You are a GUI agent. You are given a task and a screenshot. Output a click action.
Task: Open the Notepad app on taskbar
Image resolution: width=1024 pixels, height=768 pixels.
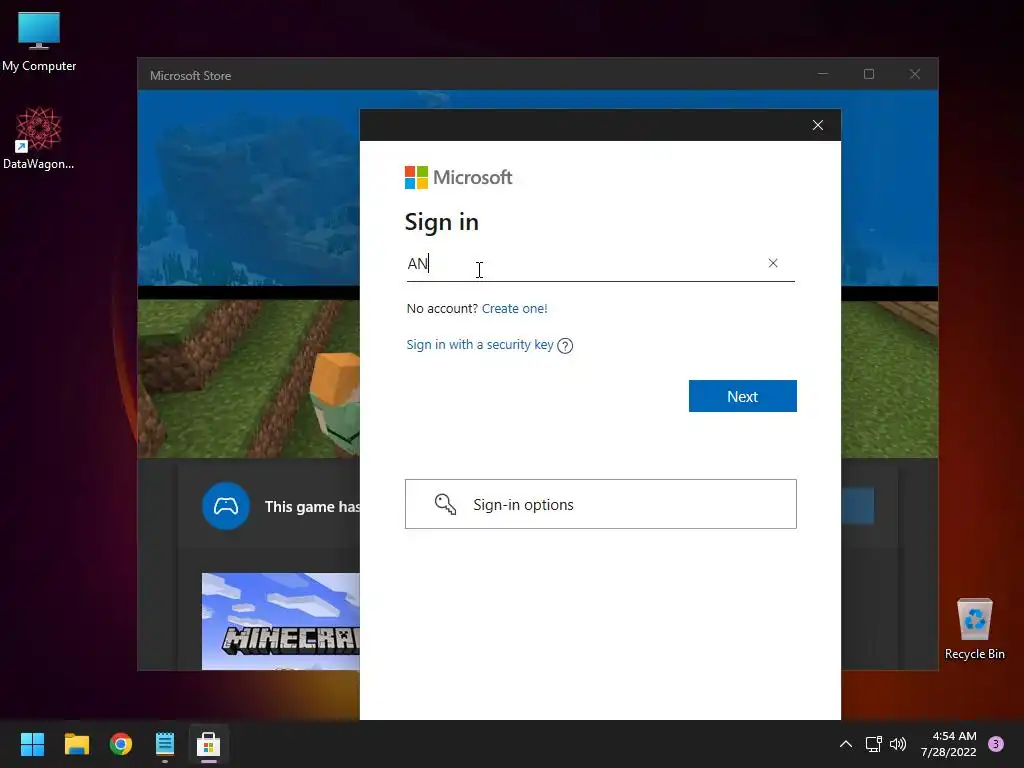click(x=165, y=744)
